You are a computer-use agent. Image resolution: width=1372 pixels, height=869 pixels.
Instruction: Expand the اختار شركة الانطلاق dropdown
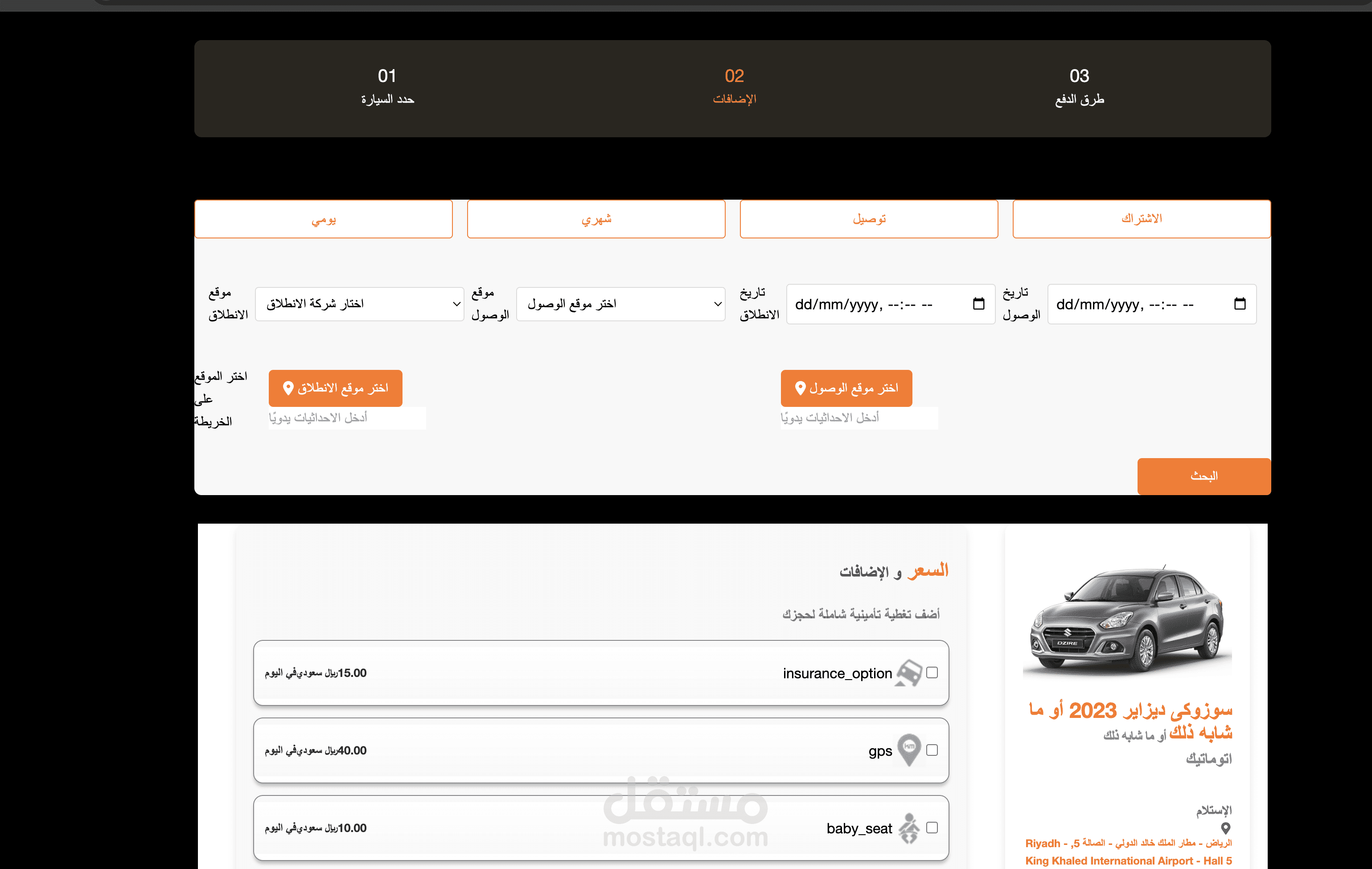(x=359, y=304)
